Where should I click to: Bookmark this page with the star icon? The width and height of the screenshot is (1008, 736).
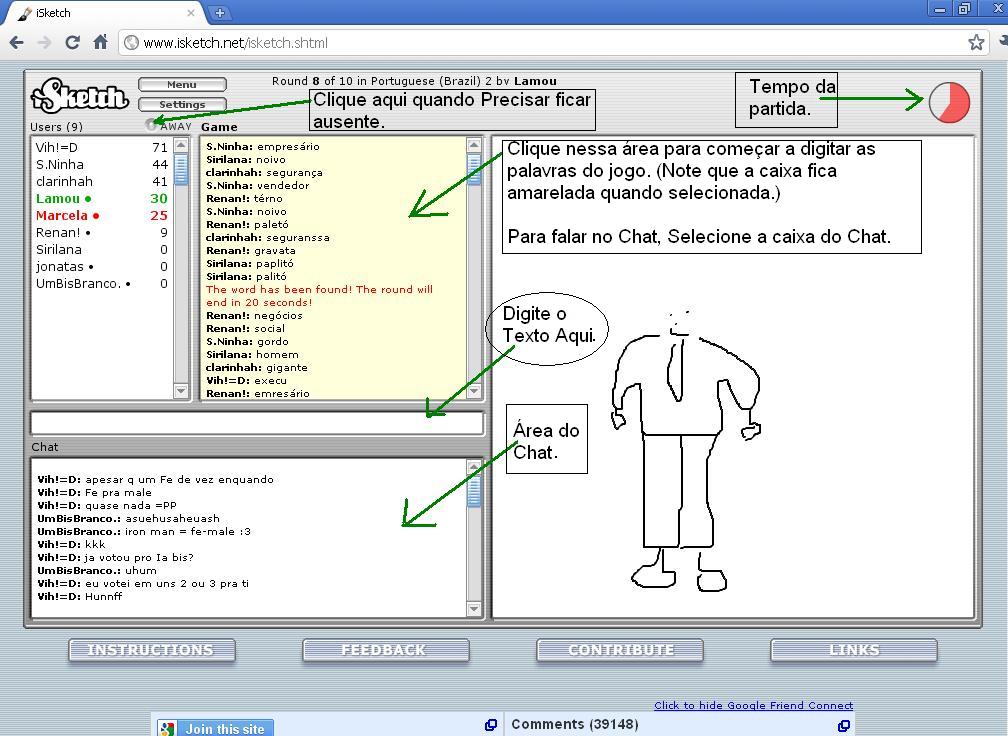[x=976, y=42]
